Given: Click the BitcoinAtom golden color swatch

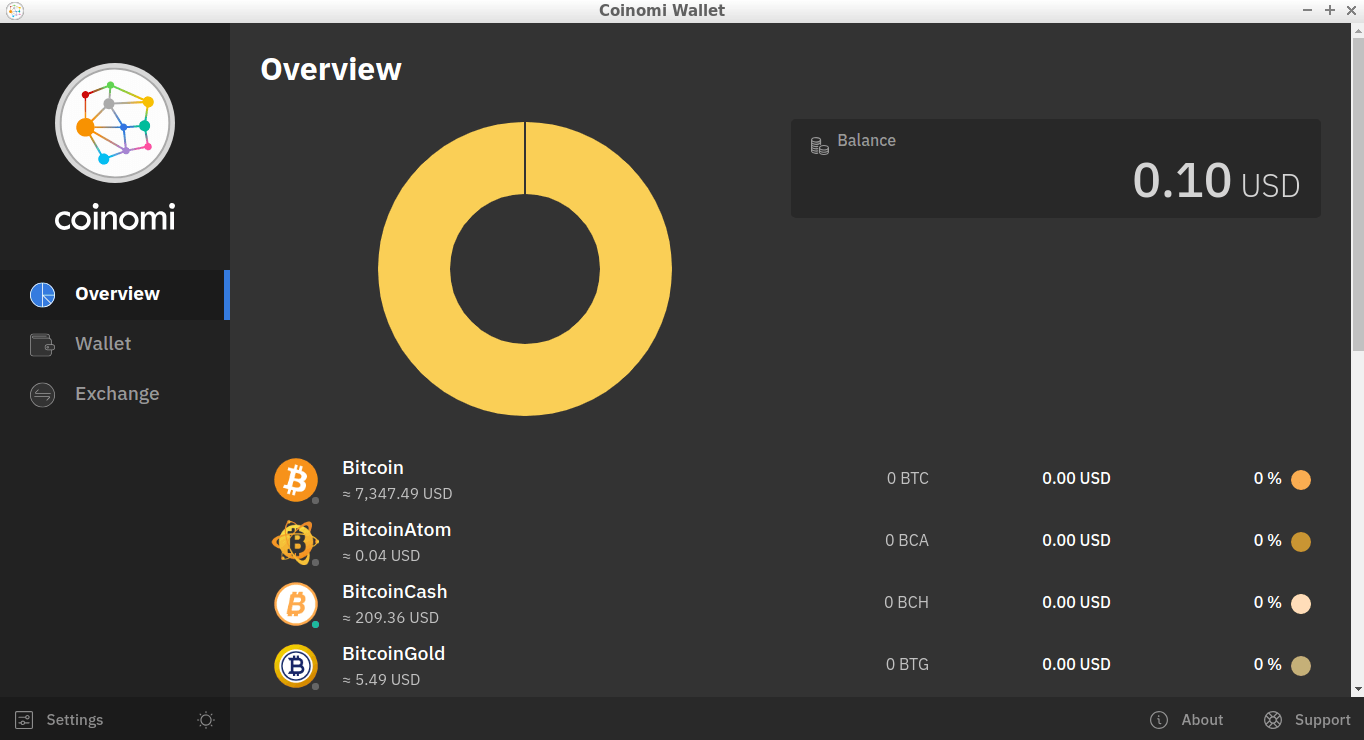Looking at the screenshot, I should 1301,542.
